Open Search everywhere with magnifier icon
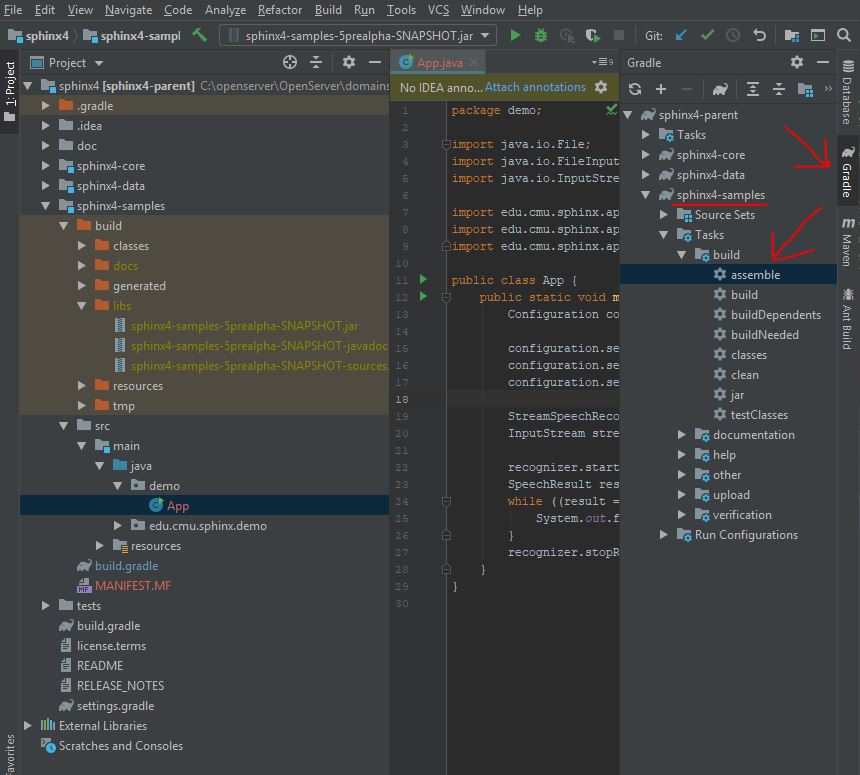The width and height of the screenshot is (860, 775). (x=845, y=33)
